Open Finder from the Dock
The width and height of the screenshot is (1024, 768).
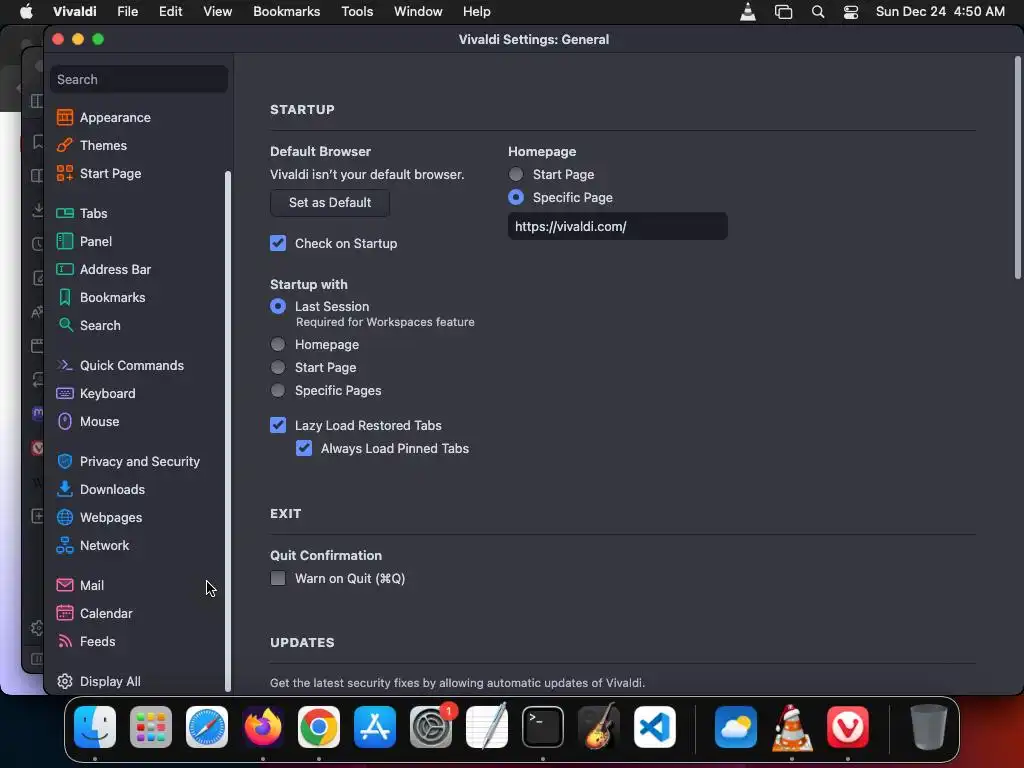[95, 727]
